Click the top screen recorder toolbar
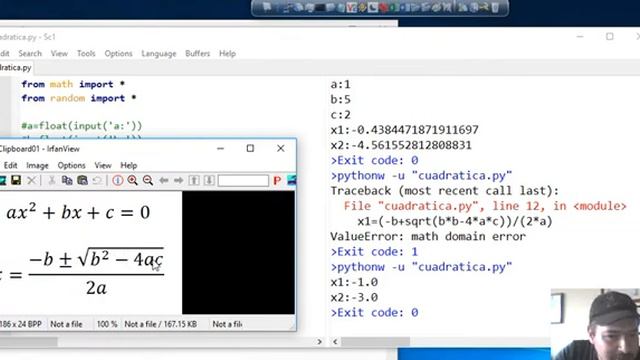The width and height of the screenshot is (640, 360). 380,8
